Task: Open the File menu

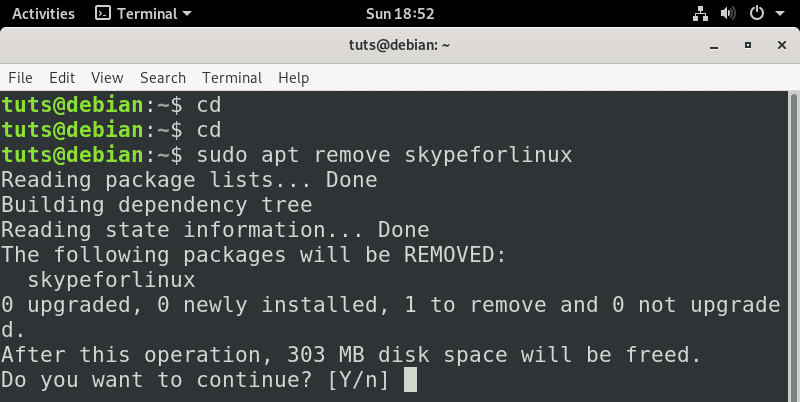Action: tap(20, 77)
